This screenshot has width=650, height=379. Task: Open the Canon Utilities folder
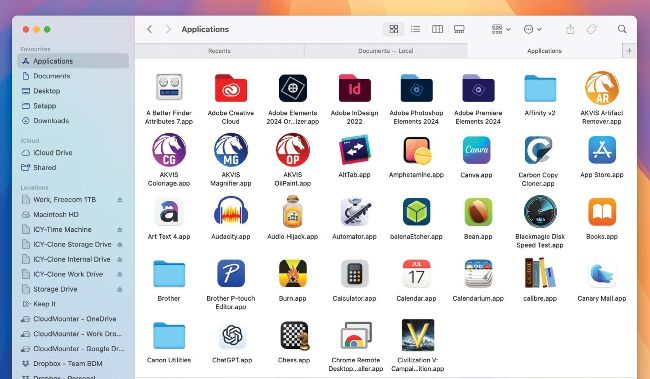169,335
